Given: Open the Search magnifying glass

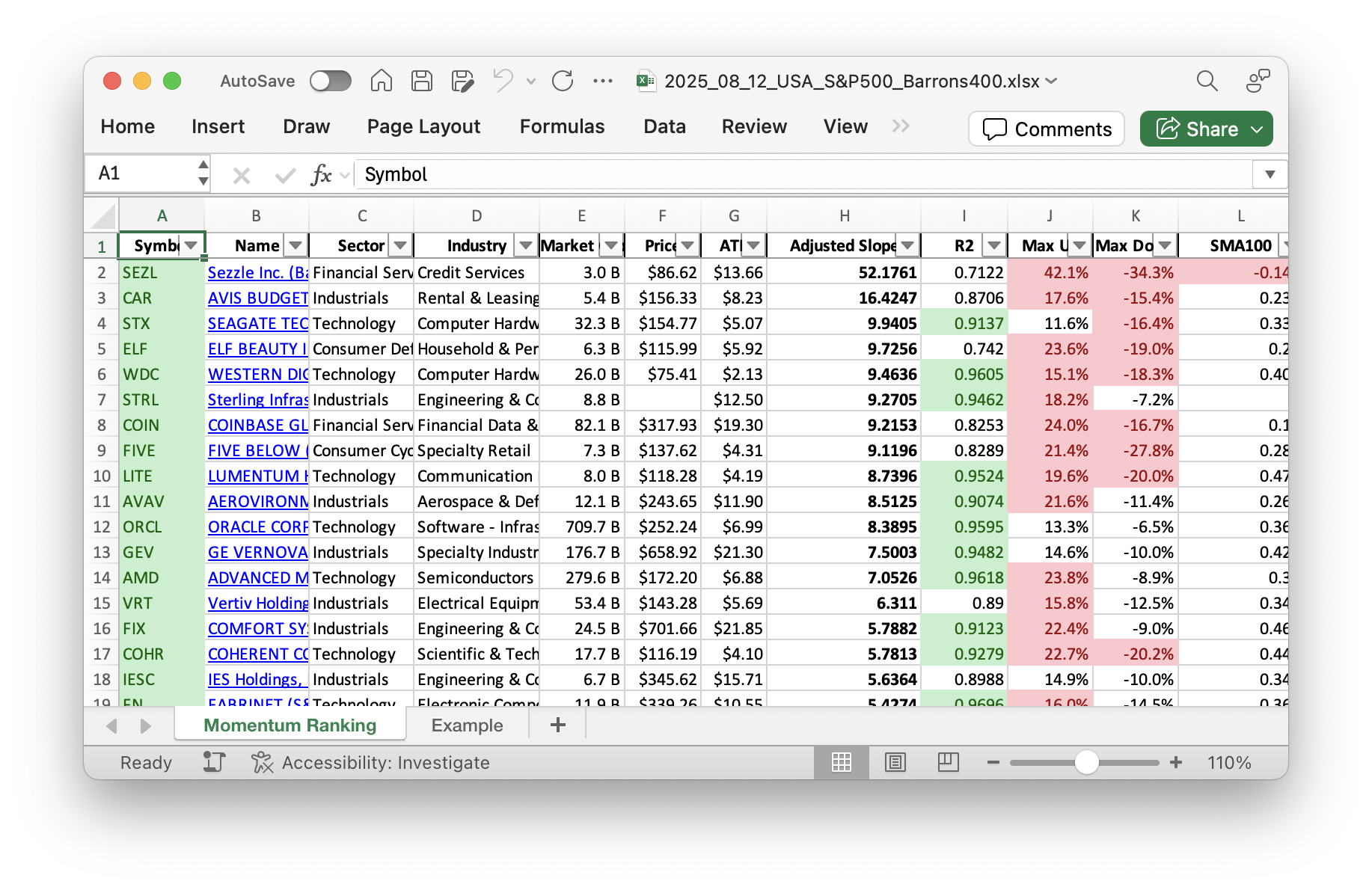Looking at the screenshot, I should 1207,81.
